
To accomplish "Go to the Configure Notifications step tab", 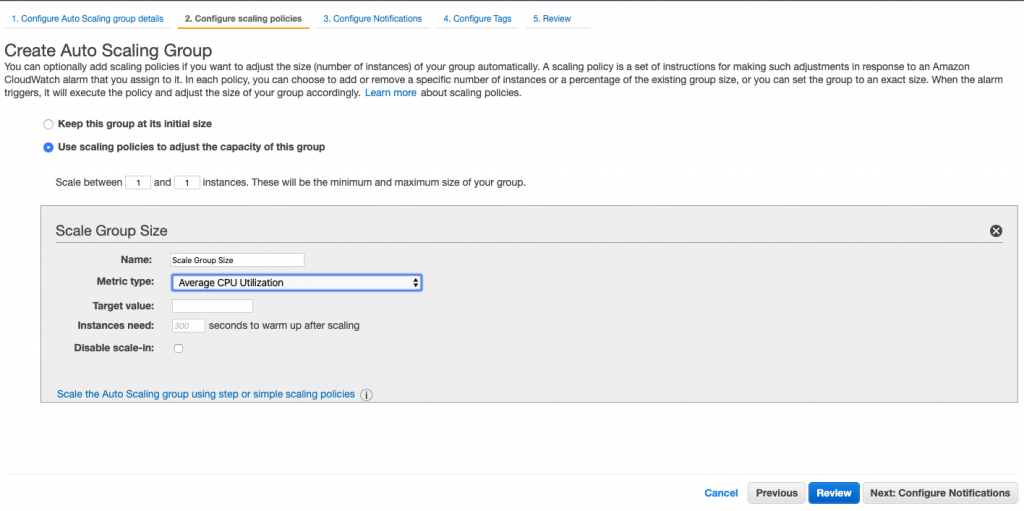I will pos(372,19).
